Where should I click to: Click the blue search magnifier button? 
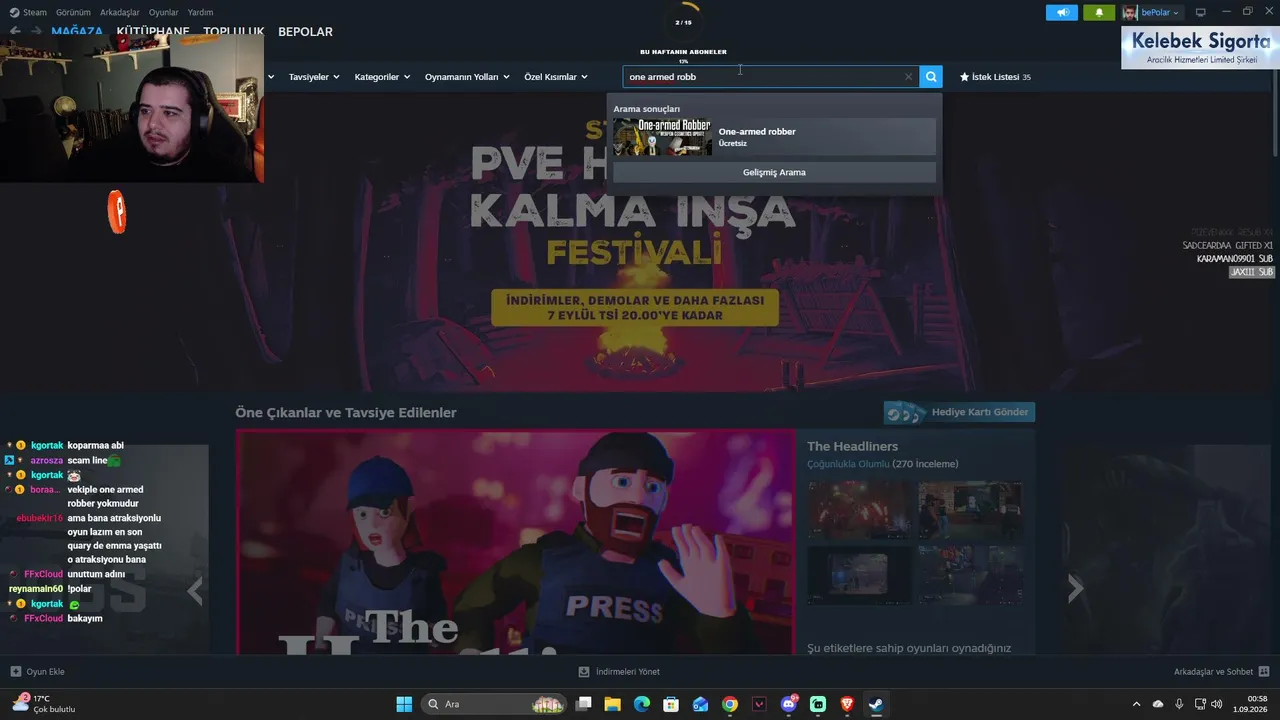point(931,77)
